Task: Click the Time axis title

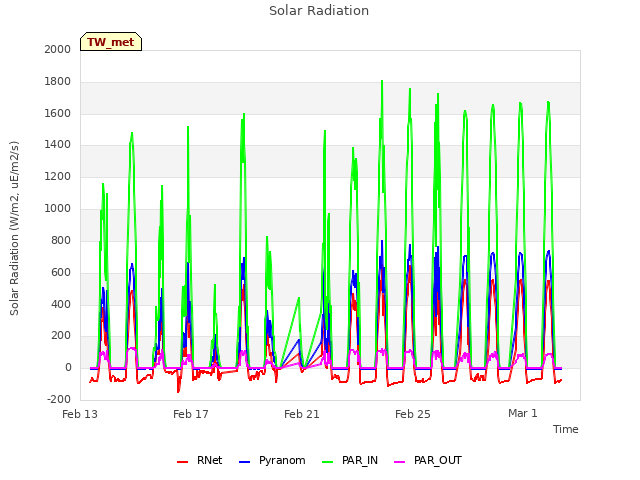Action: (566, 429)
